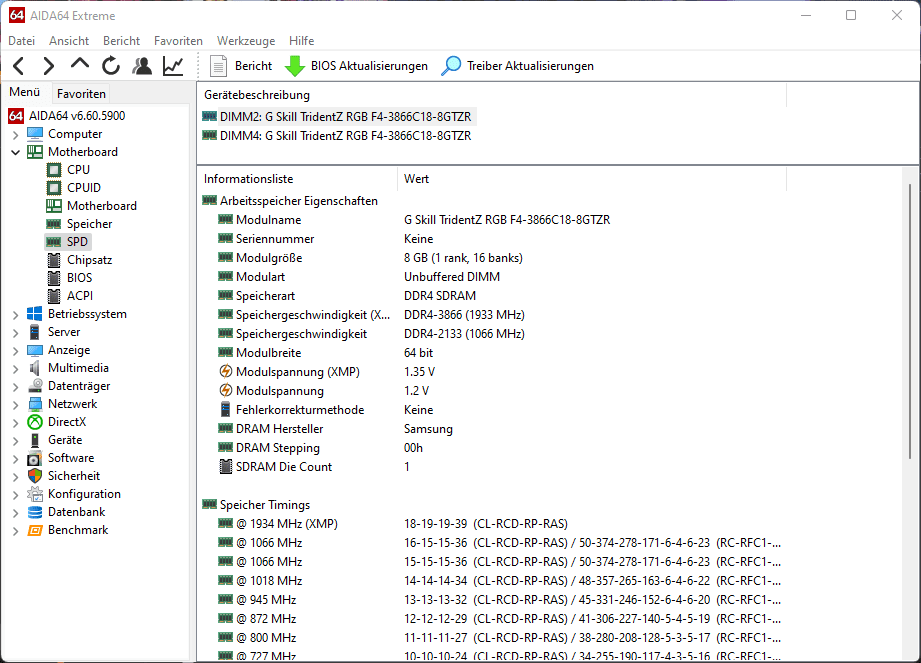Click the Konfiguration gear icon
921x663 pixels.
pyautogui.click(x=35, y=494)
